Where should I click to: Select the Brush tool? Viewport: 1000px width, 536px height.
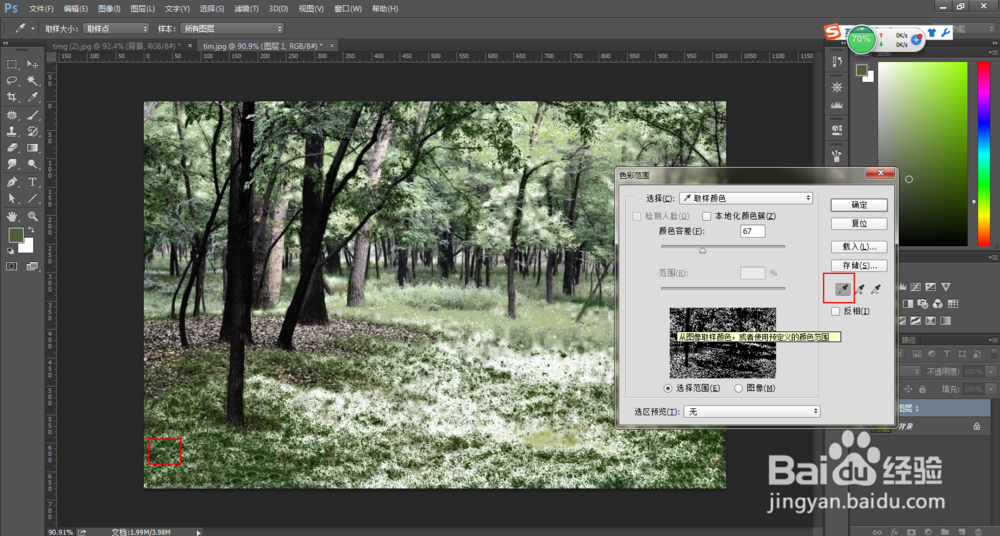(33, 115)
